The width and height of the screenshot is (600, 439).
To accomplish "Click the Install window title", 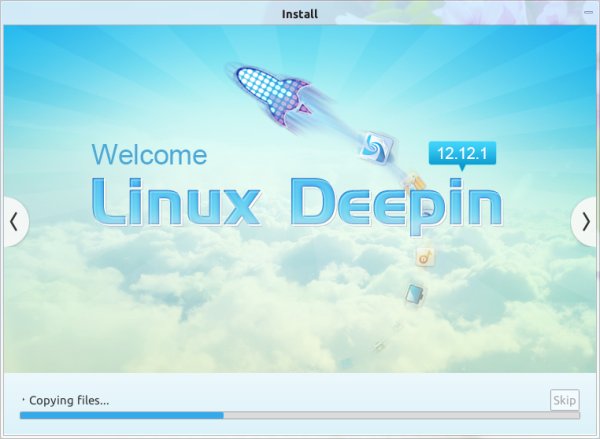I will (300, 14).
